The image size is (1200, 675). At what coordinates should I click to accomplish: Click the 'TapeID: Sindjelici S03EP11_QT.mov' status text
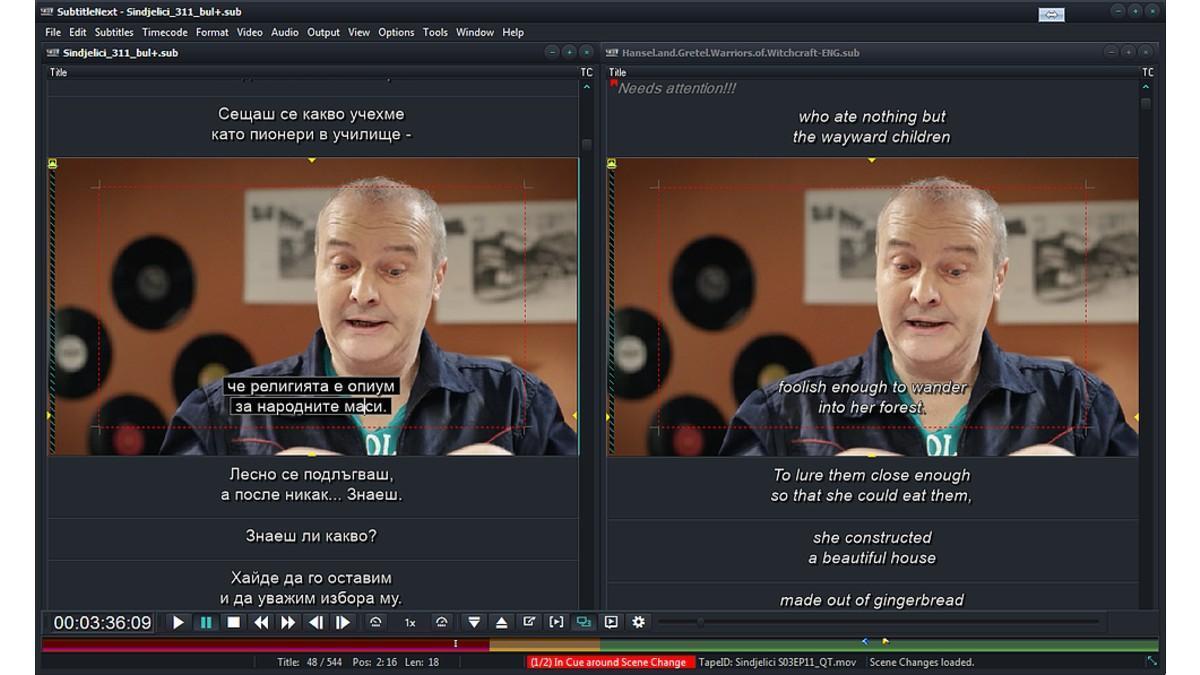click(x=779, y=662)
